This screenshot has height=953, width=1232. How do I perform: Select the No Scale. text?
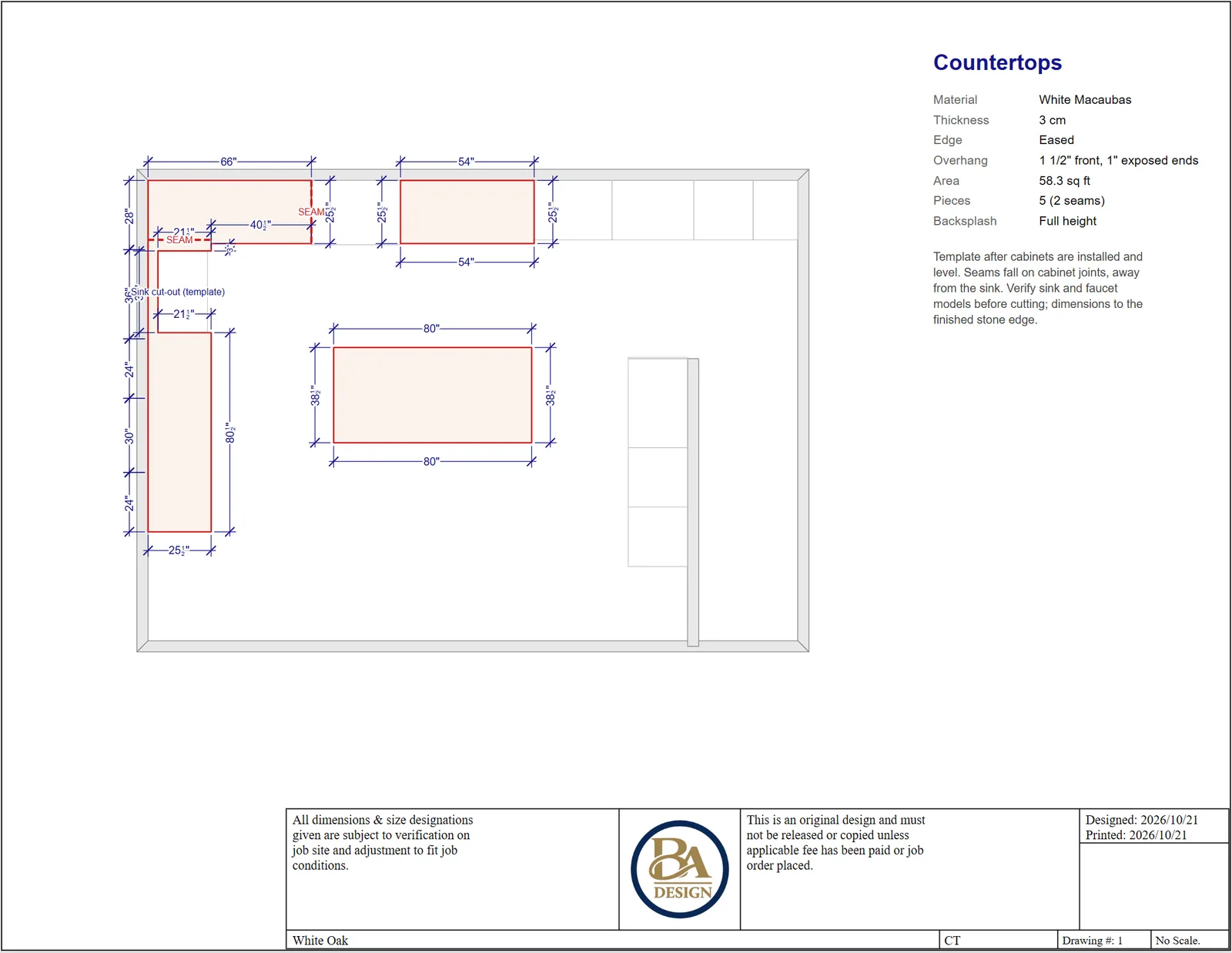(1178, 941)
